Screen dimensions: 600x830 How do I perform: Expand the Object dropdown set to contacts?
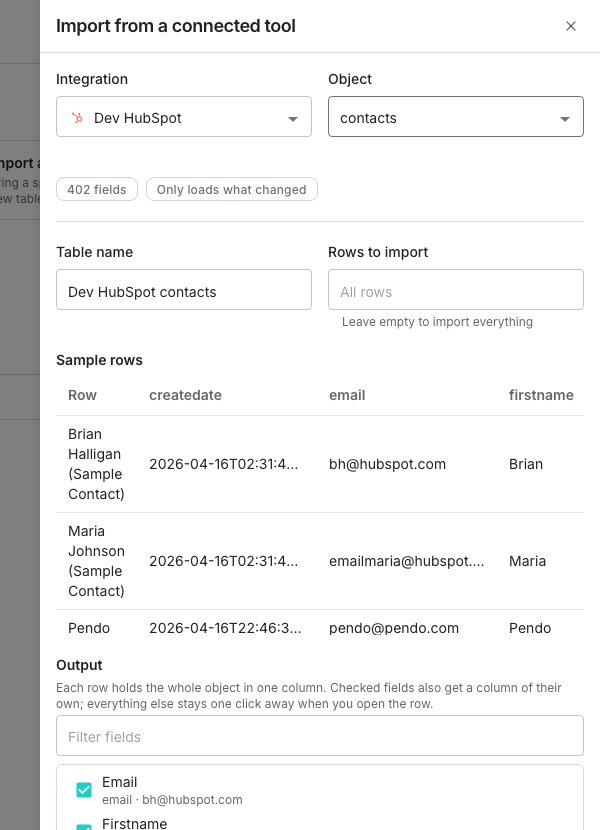point(455,116)
